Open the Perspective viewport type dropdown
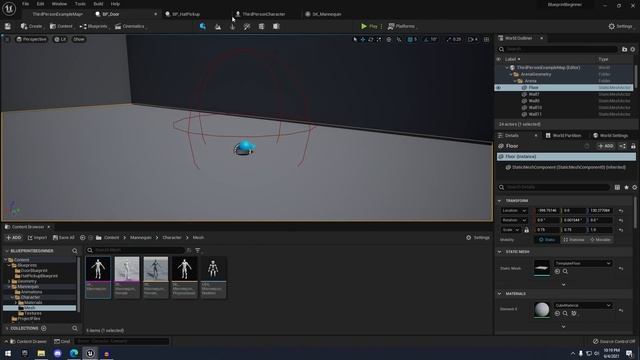This screenshot has width=640, height=360. click(x=31, y=39)
